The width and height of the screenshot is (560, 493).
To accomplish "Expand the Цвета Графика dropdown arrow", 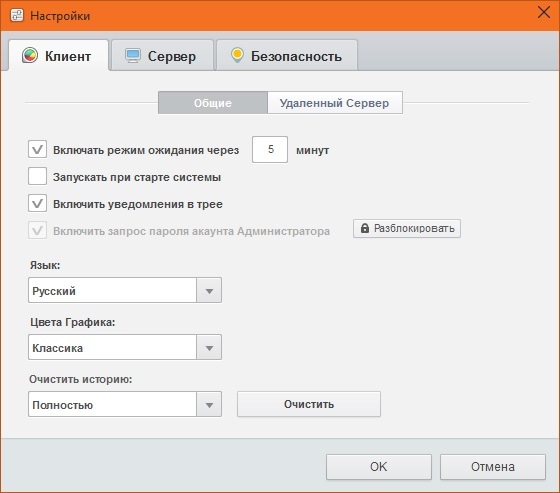I will pos(209,347).
